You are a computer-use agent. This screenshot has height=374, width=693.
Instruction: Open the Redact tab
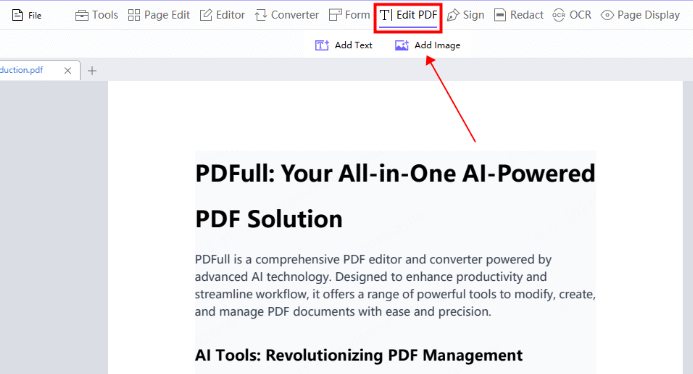pos(518,15)
